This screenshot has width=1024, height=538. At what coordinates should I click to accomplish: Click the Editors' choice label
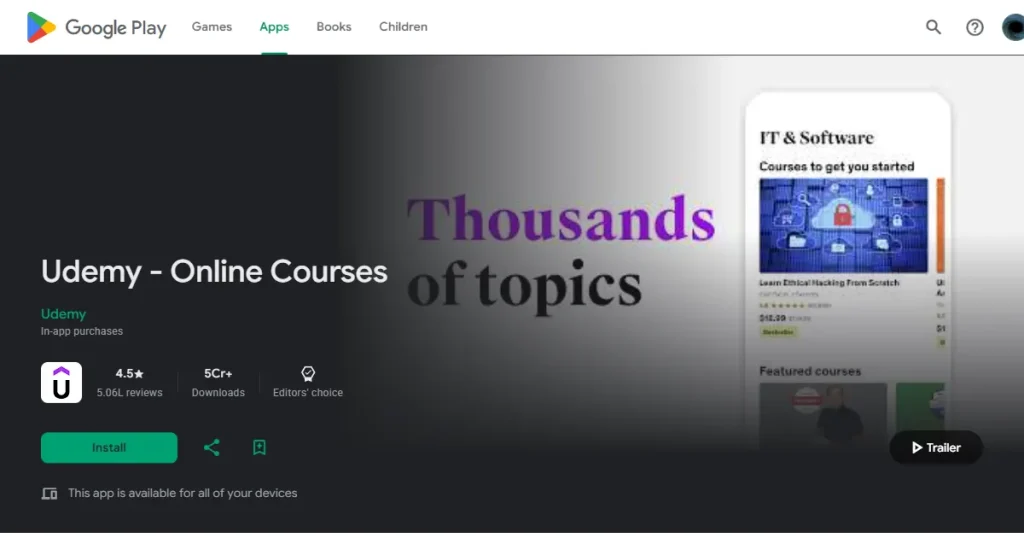(308, 392)
